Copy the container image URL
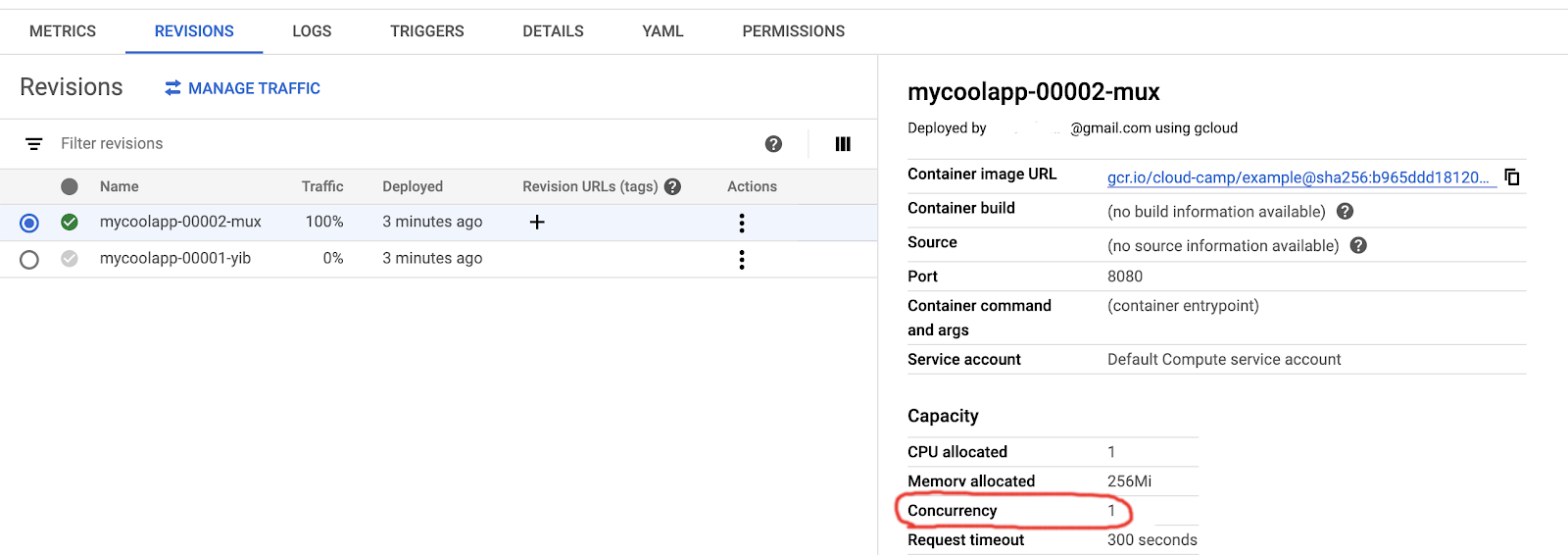Image resolution: width=1568 pixels, height=555 pixels. tap(1512, 177)
